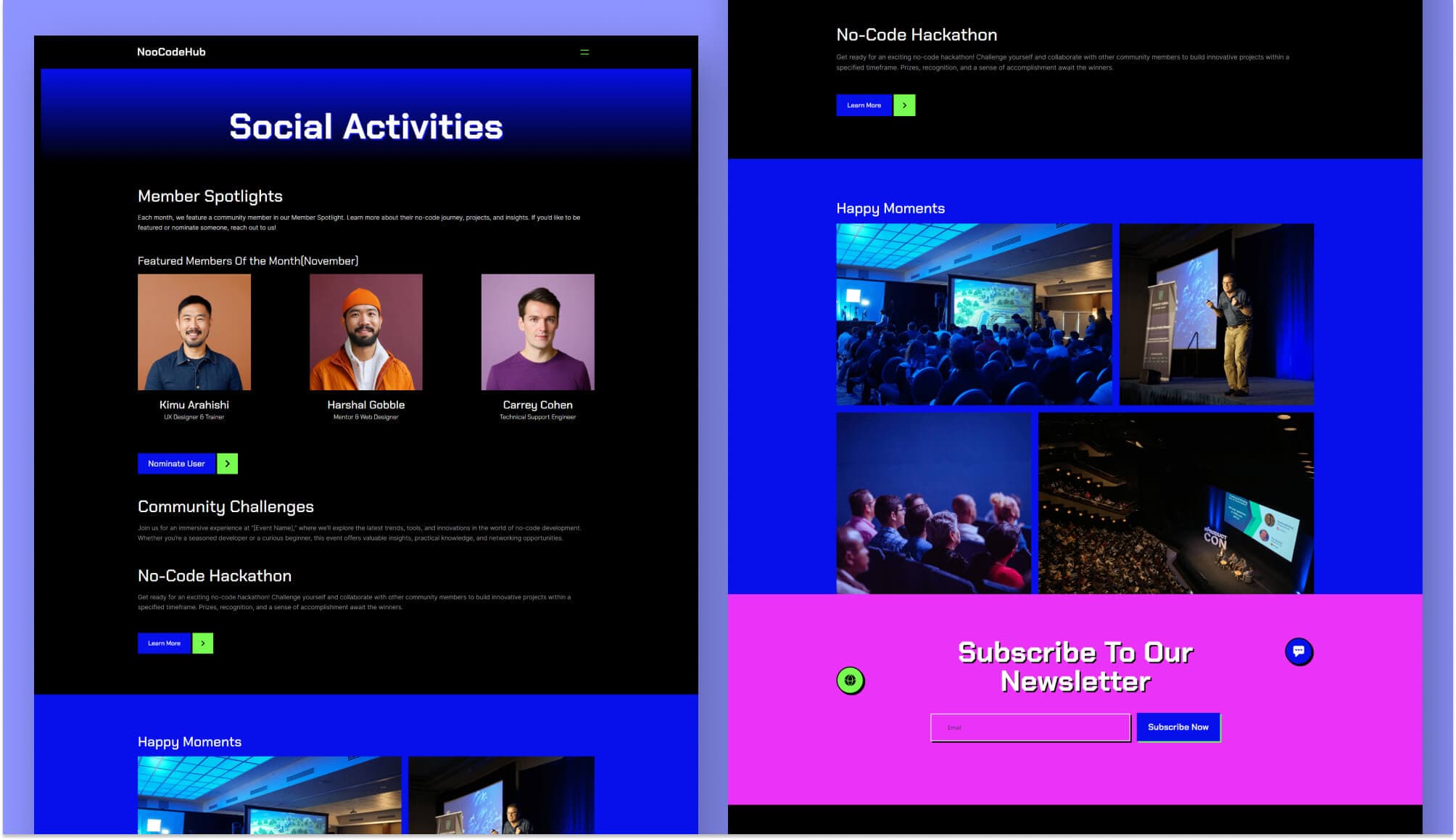This screenshot has width=1456, height=840.
Task: Click the arrow beside the right-column Learn More
Action: [903, 105]
